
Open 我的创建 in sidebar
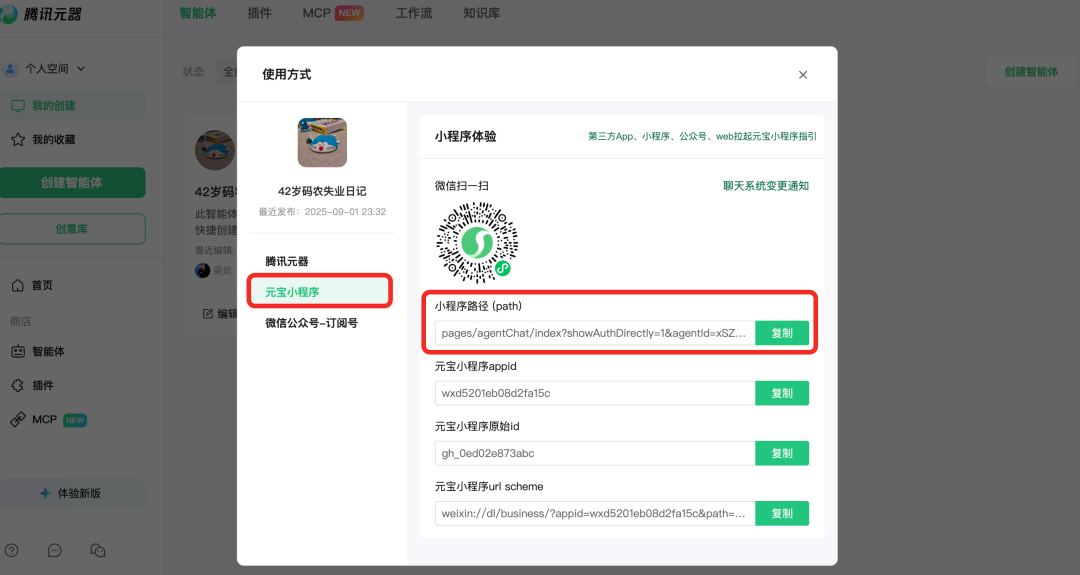[x=72, y=105]
